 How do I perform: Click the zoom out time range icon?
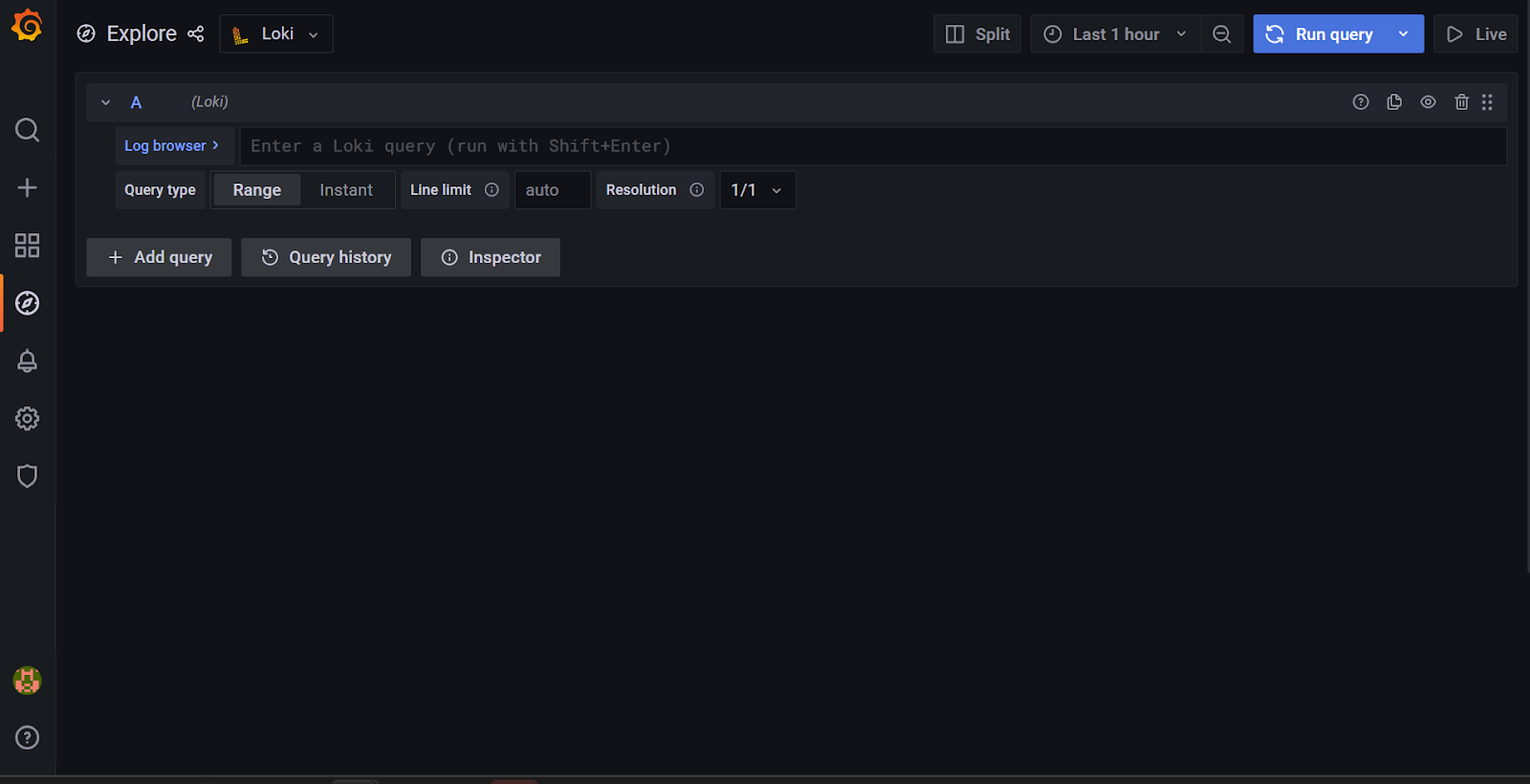1221,34
